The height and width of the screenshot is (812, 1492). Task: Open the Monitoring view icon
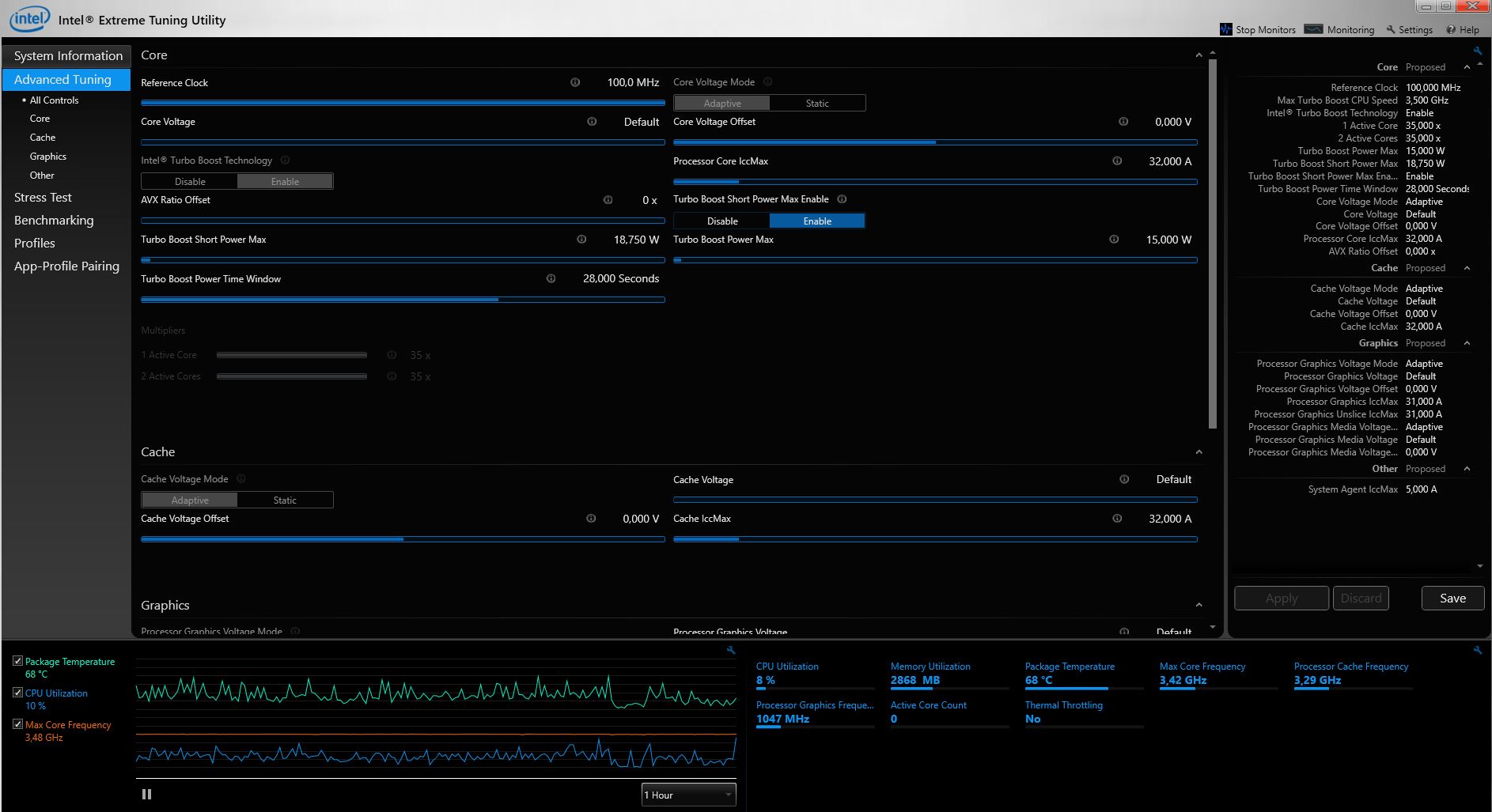click(x=1313, y=29)
